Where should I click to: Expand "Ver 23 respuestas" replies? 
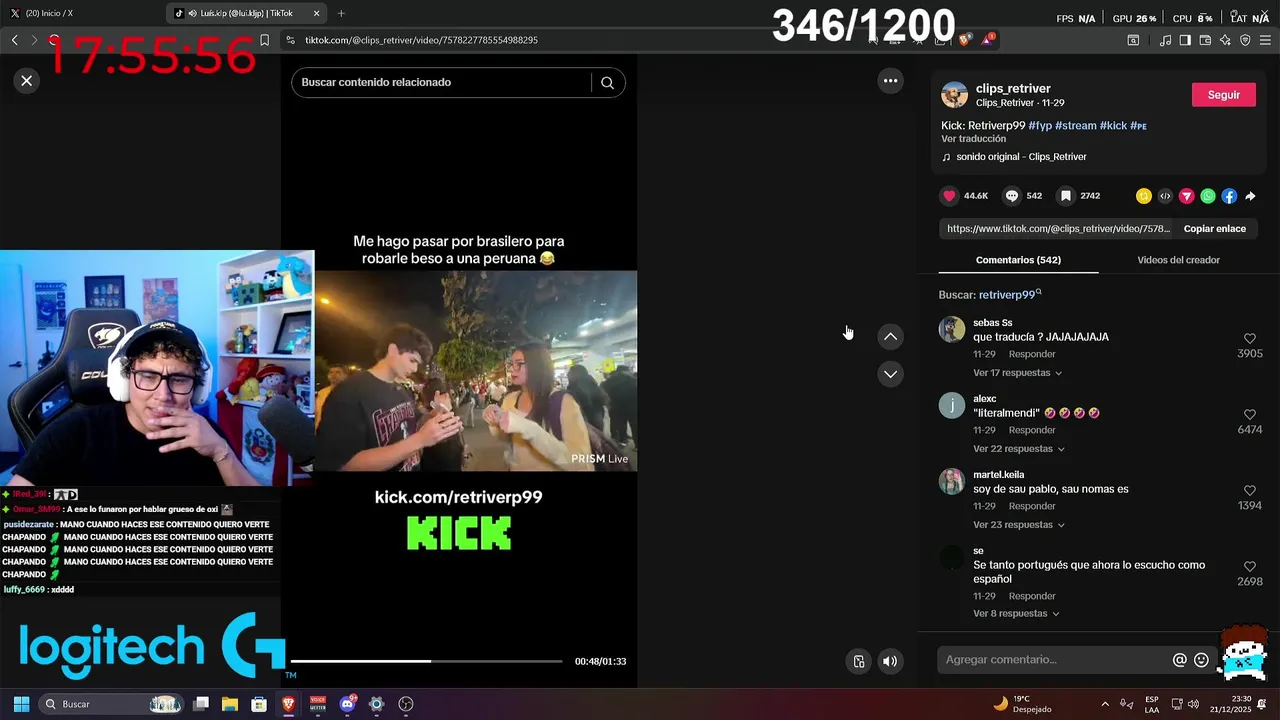[1019, 525]
